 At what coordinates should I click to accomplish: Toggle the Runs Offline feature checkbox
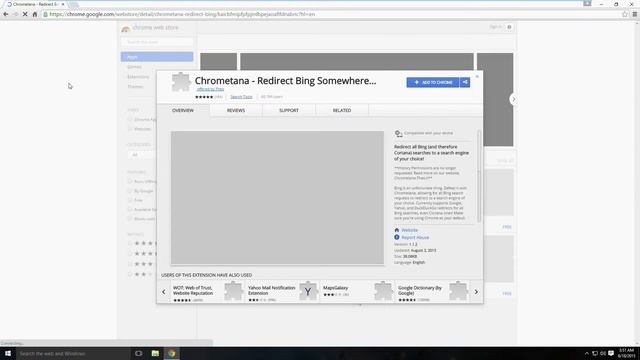130,181
